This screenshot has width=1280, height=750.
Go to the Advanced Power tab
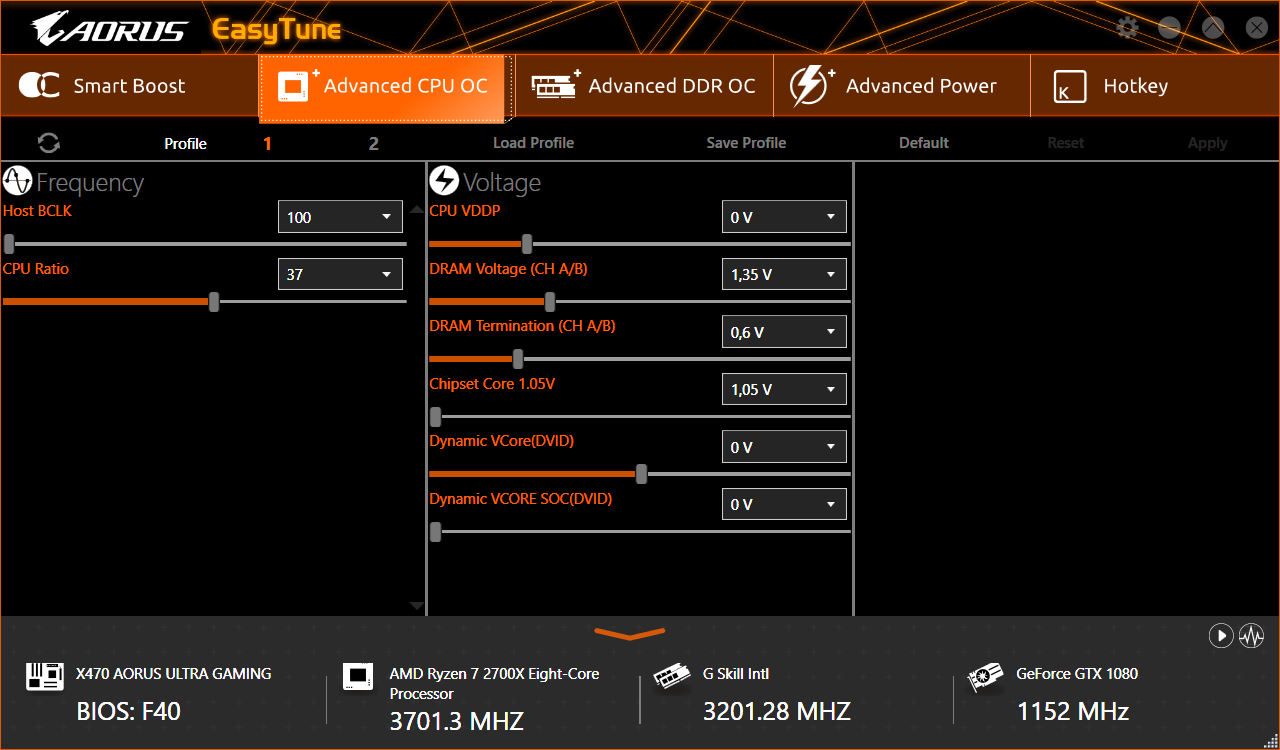click(x=902, y=86)
